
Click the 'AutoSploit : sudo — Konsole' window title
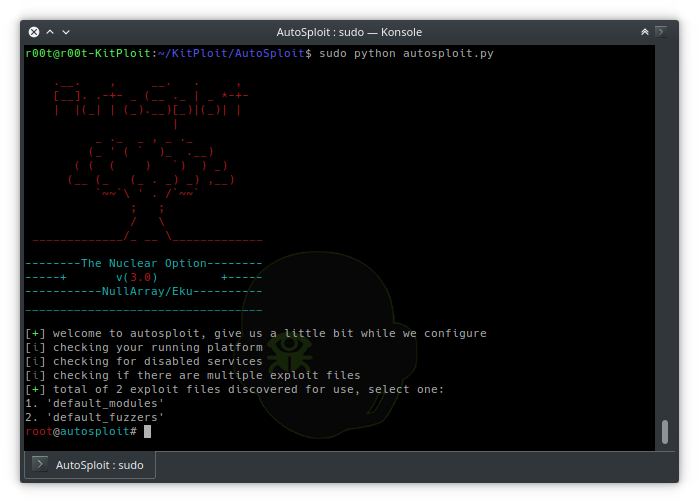click(x=349, y=32)
